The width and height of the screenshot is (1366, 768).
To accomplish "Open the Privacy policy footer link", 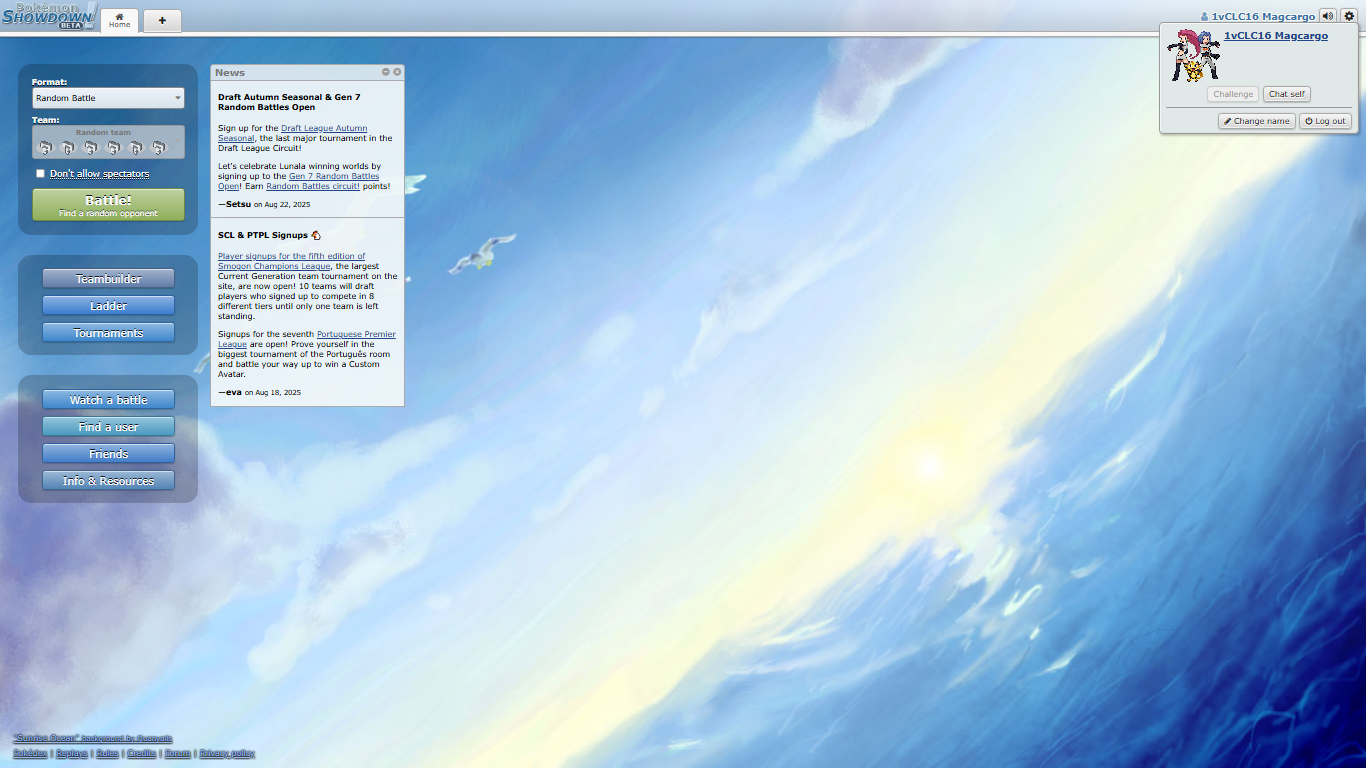I will (227, 753).
